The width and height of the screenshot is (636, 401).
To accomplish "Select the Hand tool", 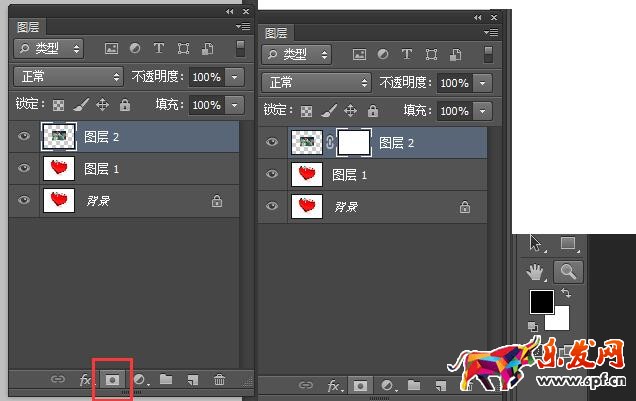I will click(x=538, y=271).
